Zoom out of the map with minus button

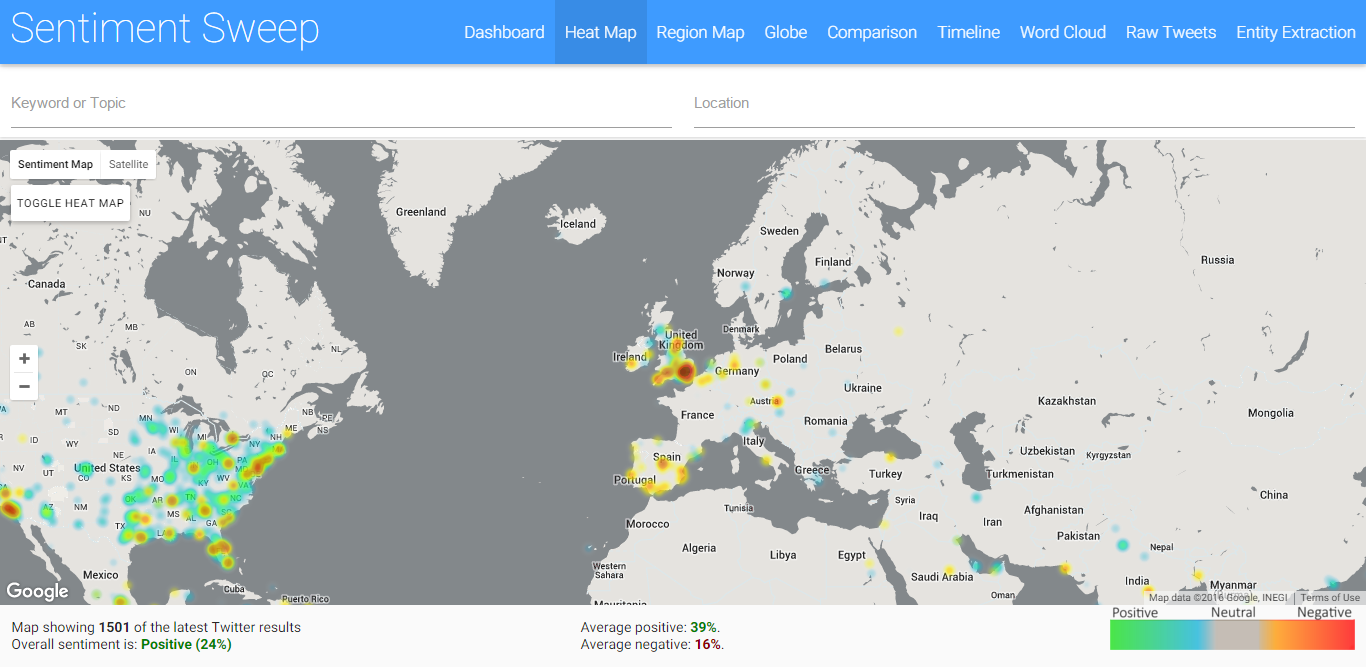(x=24, y=386)
